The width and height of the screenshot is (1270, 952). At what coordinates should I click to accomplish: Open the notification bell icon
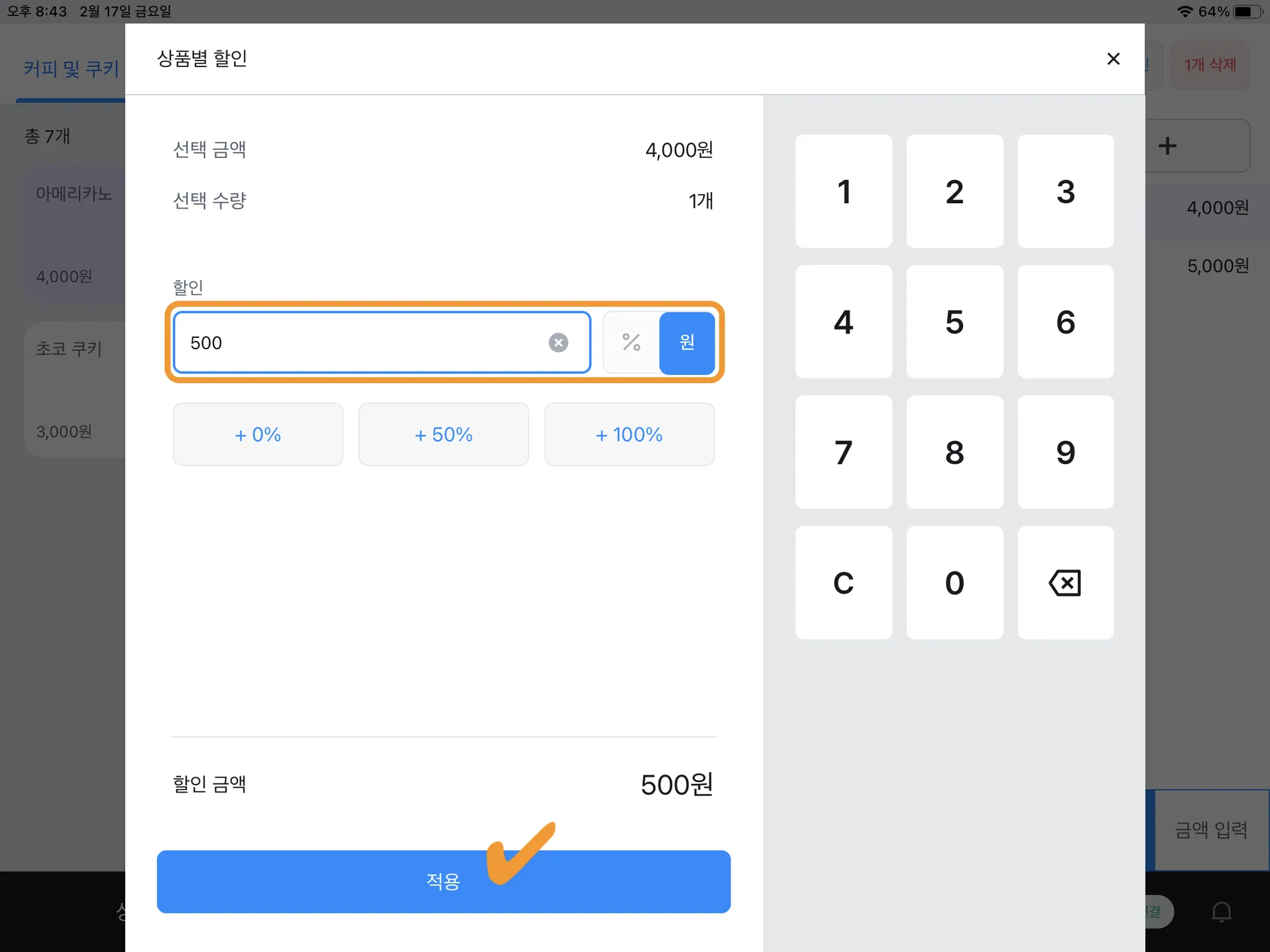pyautogui.click(x=1221, y=911)
